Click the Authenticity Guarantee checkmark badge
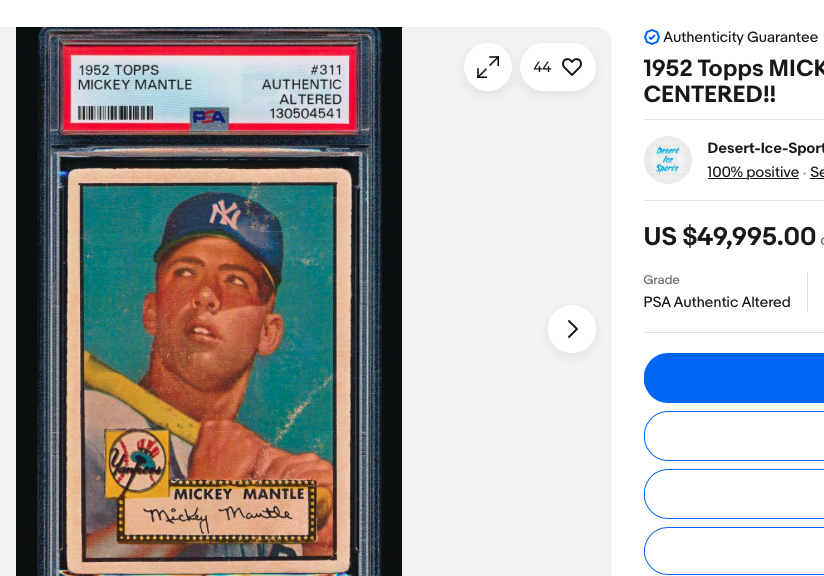Screen dimensions: 824x576 tap(652, 37)
